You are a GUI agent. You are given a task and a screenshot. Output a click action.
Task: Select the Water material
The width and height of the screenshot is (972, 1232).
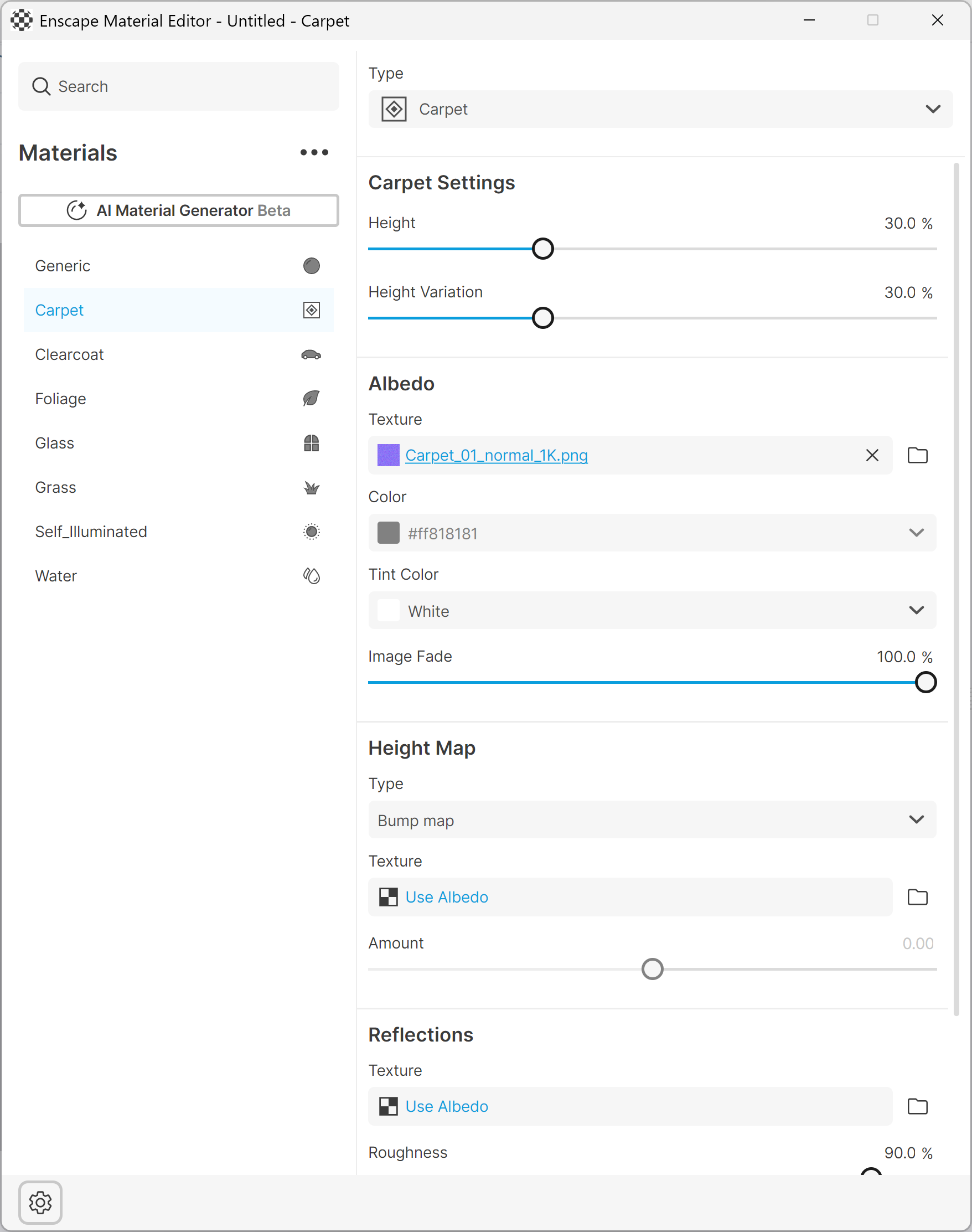[x=179, y=576]
